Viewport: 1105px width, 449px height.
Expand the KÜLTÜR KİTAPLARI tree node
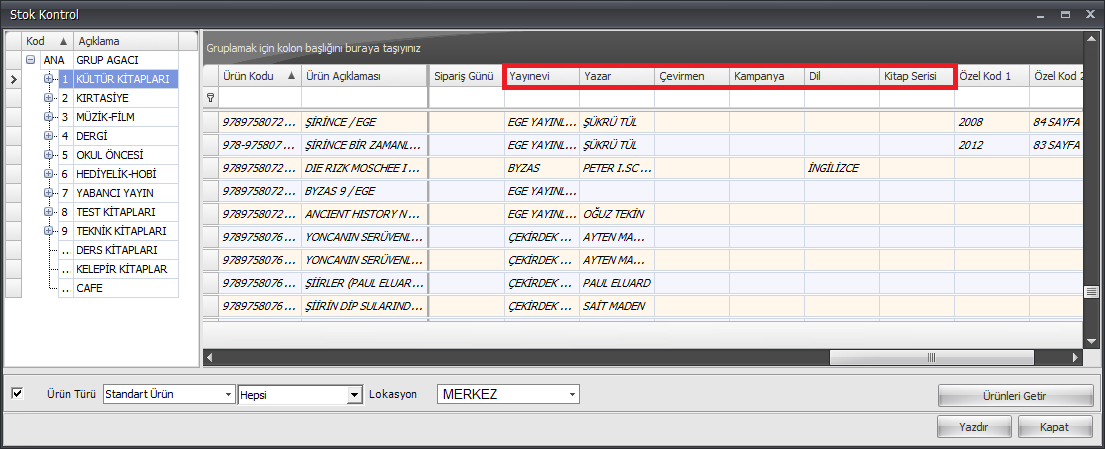coord(47,79)
